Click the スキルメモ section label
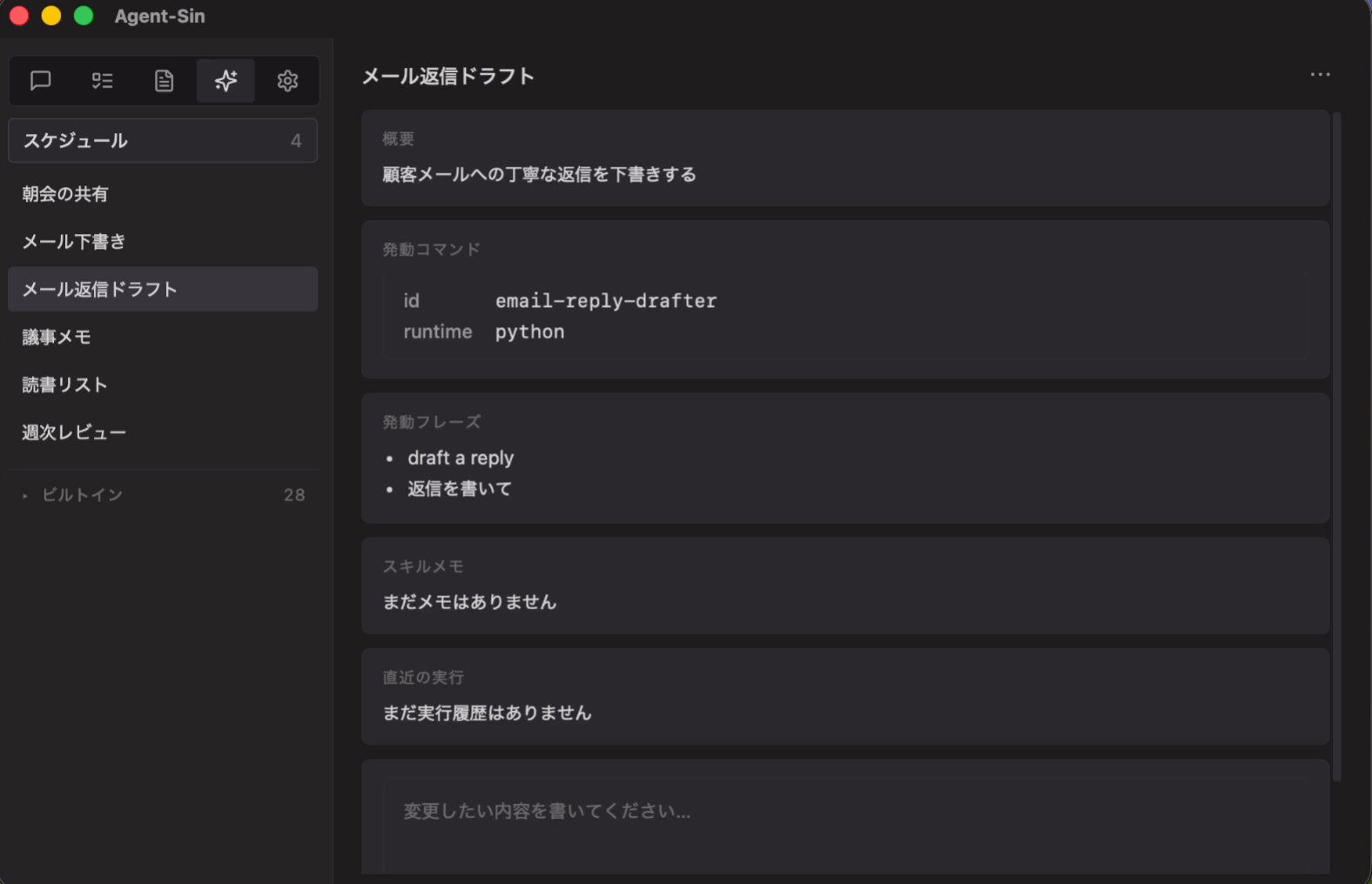This screenshot has width=1372, height=884. coord(422,566)
